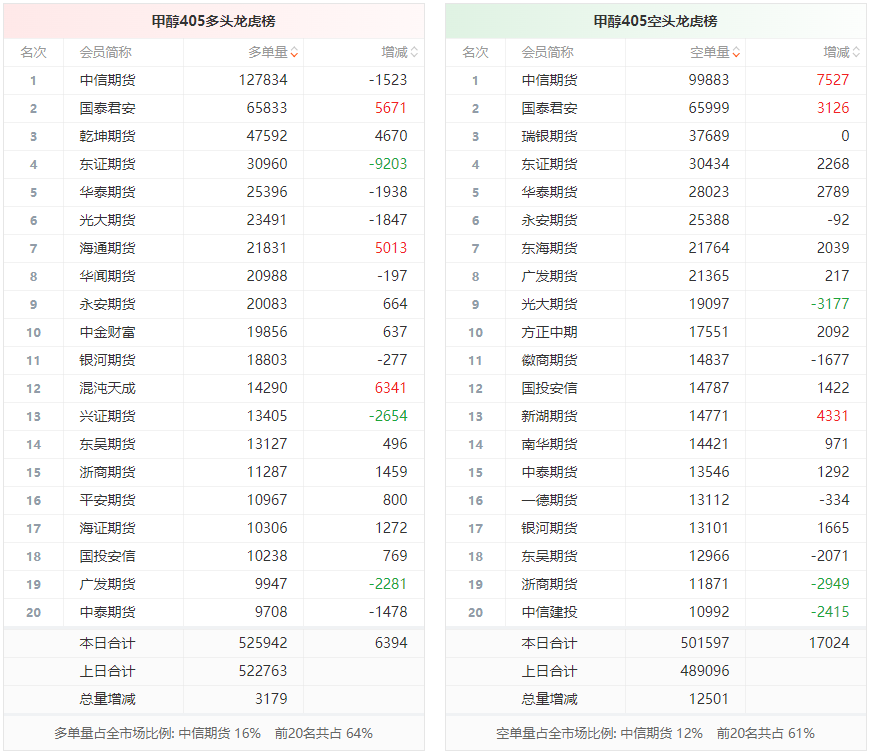
Task: Click 名次 header in short table
Action: coord(475,53)
